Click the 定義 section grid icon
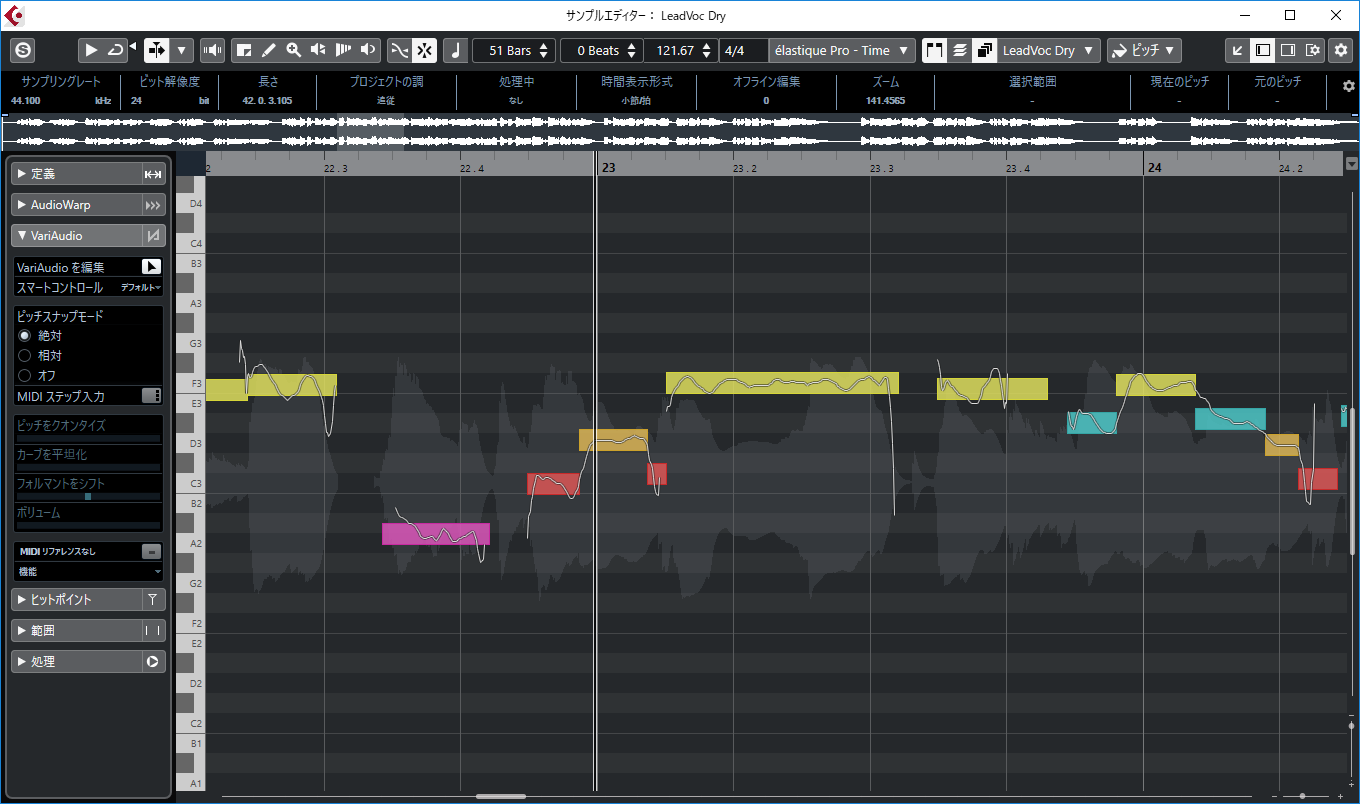The height and width of the screenshot is (804, 1360). click(x=153, y=174)
